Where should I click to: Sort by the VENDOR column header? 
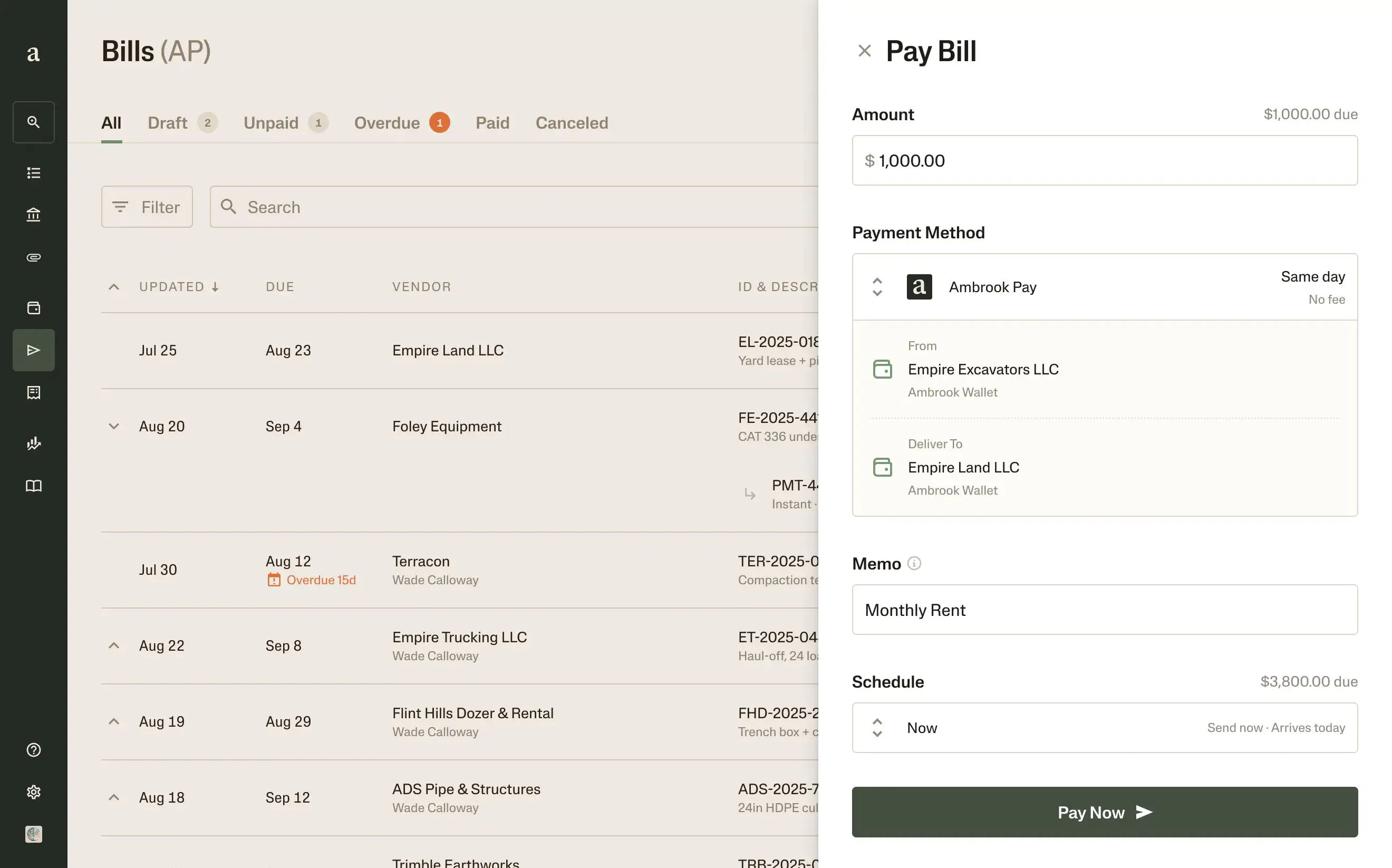422,286
